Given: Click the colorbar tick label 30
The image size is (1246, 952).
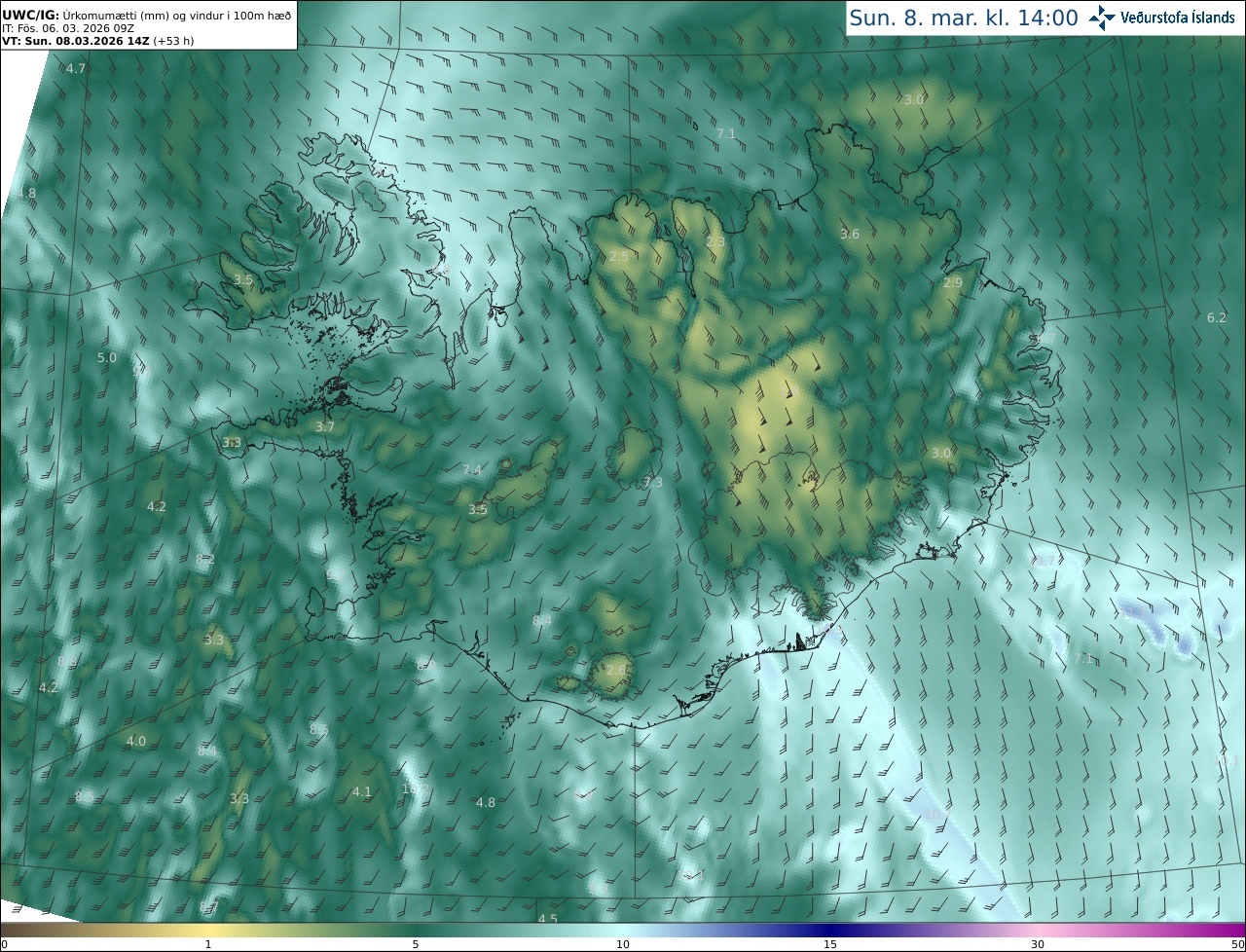Looking at the screenshot, I should point(1038,944).
